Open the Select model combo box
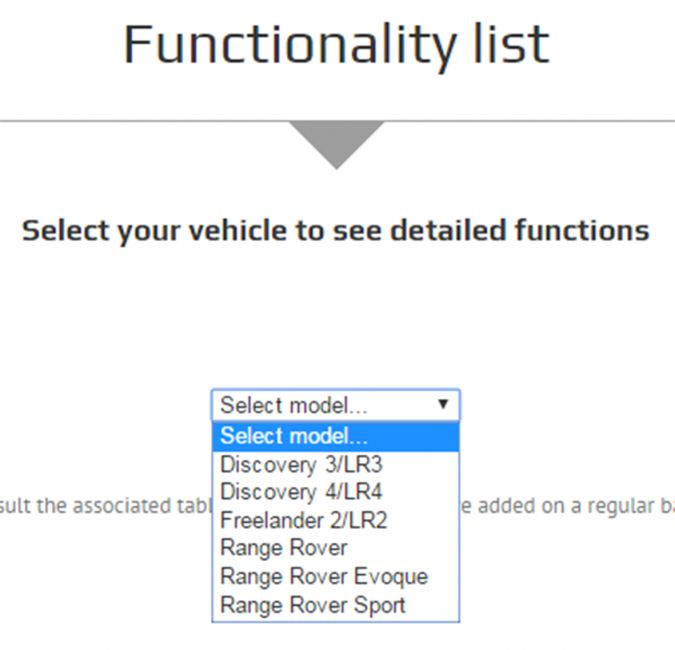 (x=336, y=405)
